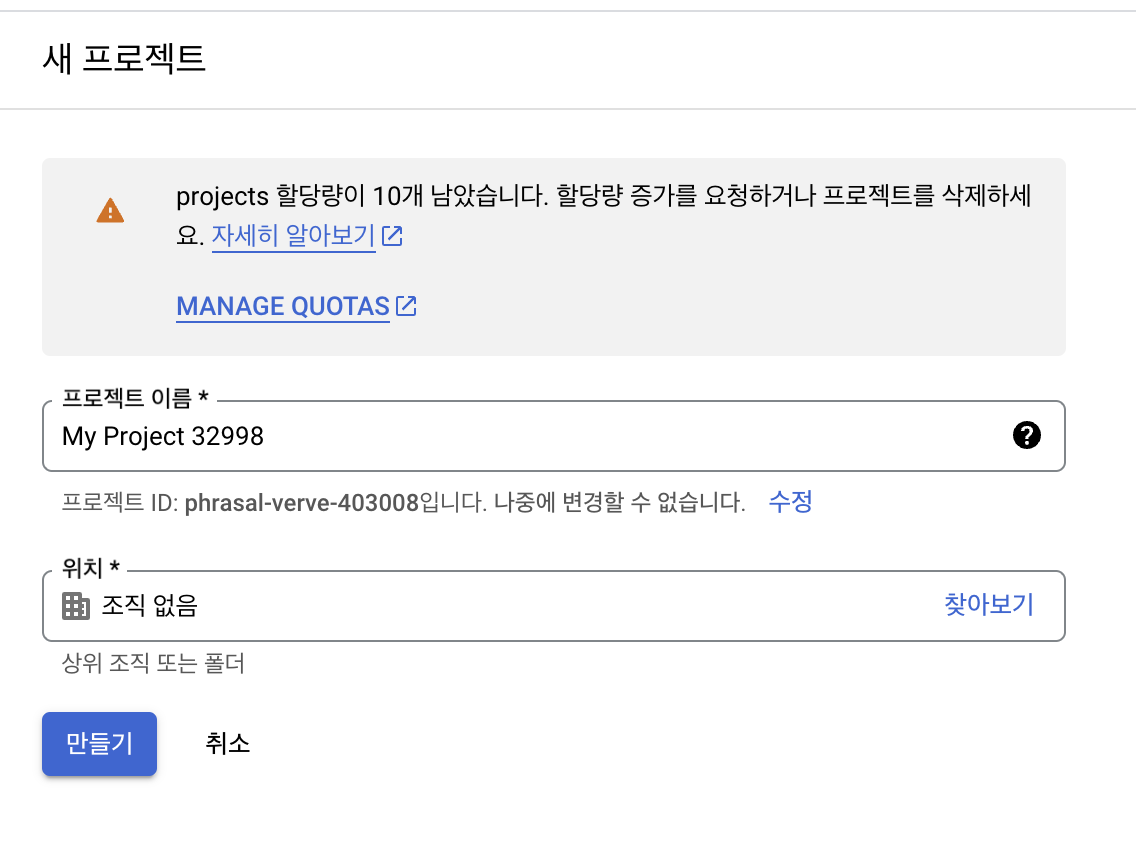This screenshot has width=1136, height=856.
Task: Click 찾아보기 to browse locations
Action: point(988,605)
